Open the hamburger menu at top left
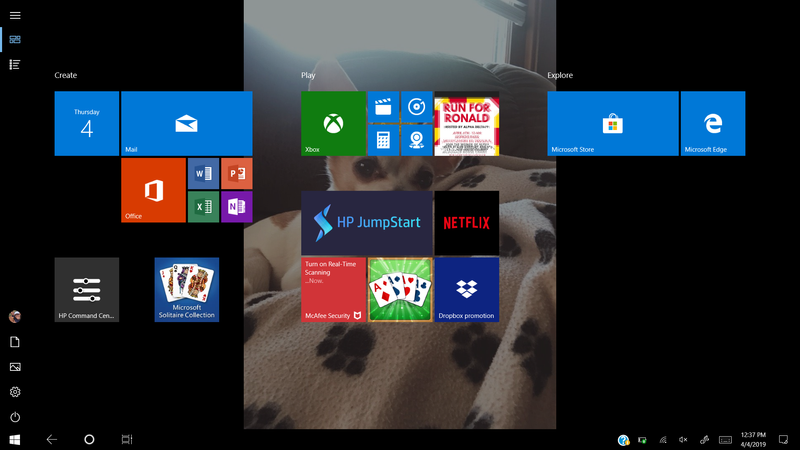 tap(15, 15)
